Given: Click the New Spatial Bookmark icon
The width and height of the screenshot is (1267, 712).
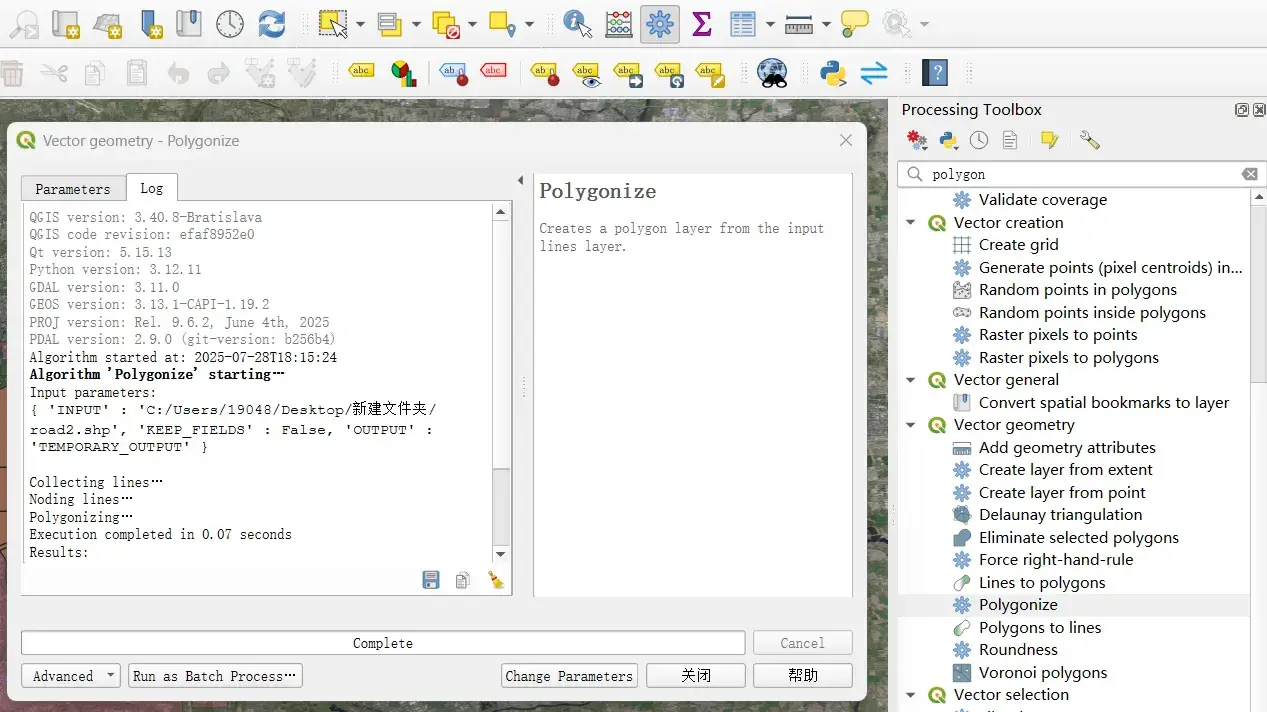Looking at the screenshot, I should [x=150, y=24].
